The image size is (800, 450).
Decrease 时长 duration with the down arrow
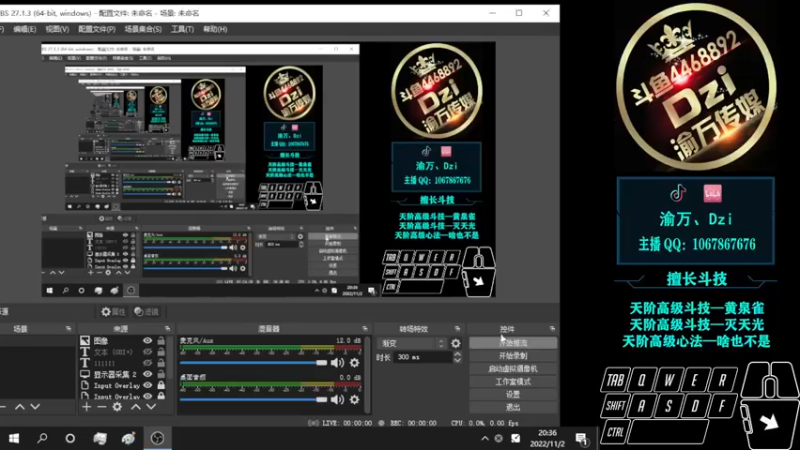457,360
